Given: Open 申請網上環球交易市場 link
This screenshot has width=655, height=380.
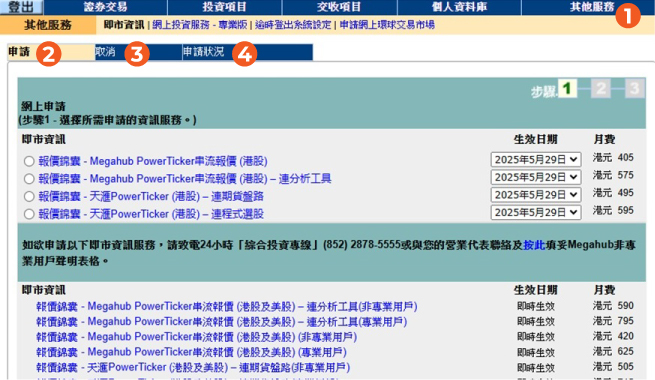Looking at the screenshot, I should [x=387, y=25].
